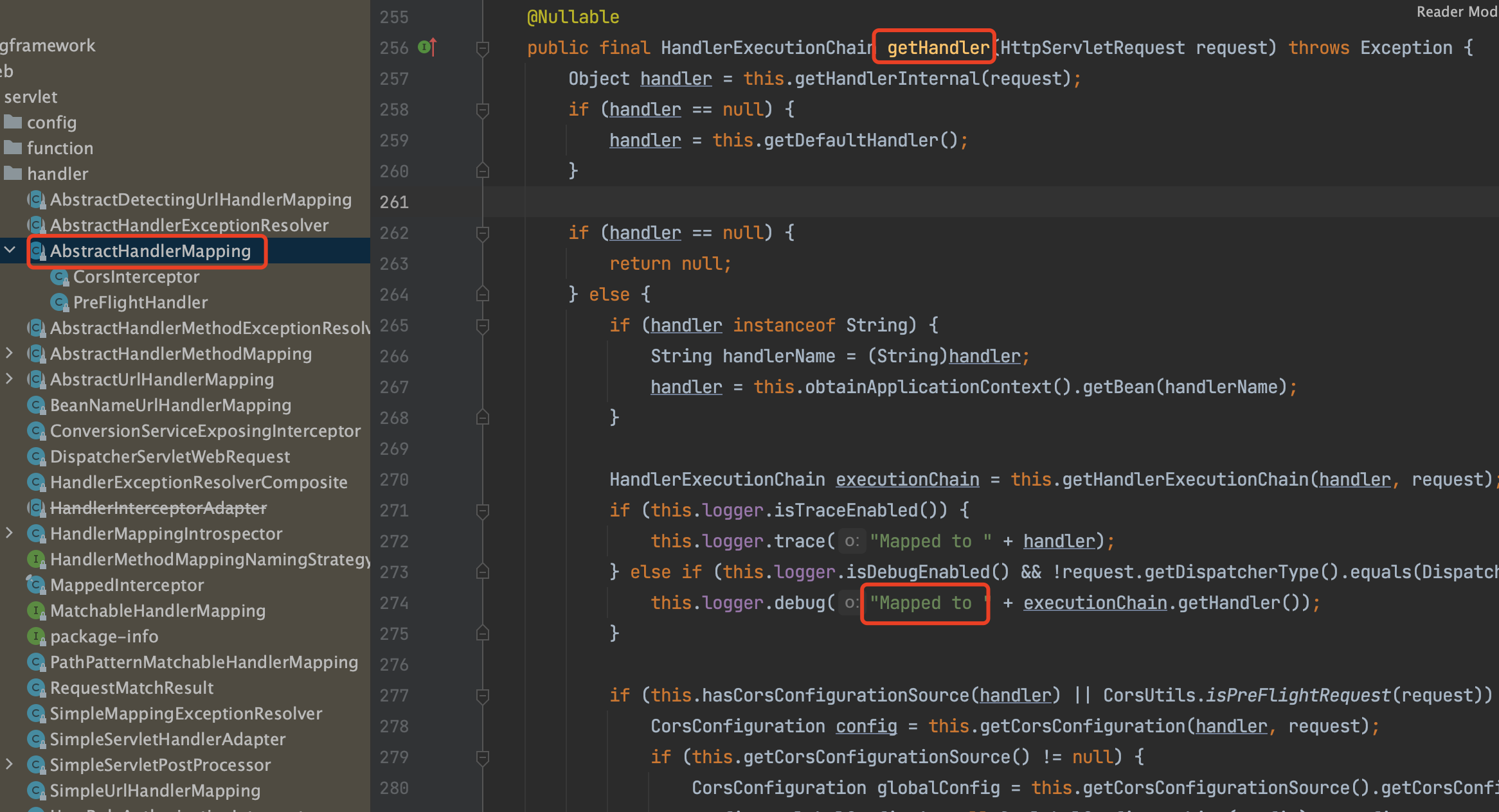Click line number 261 in gutter
Viewport: 1499px width, 812px height.
pos(393,202)
